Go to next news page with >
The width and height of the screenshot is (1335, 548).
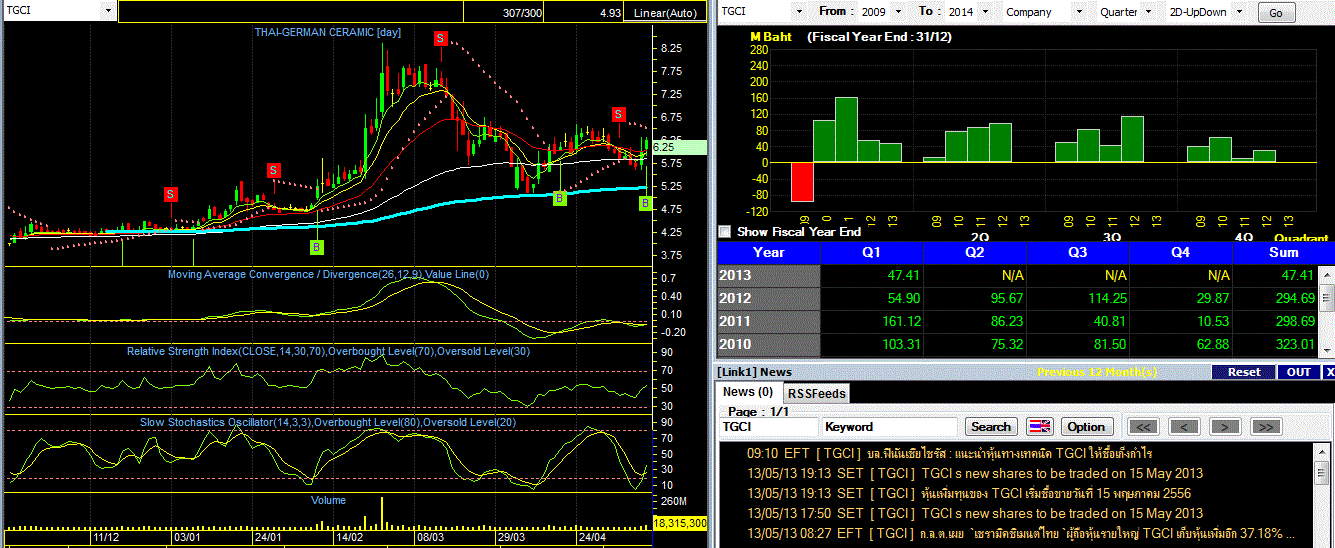tap(1225, 427)
